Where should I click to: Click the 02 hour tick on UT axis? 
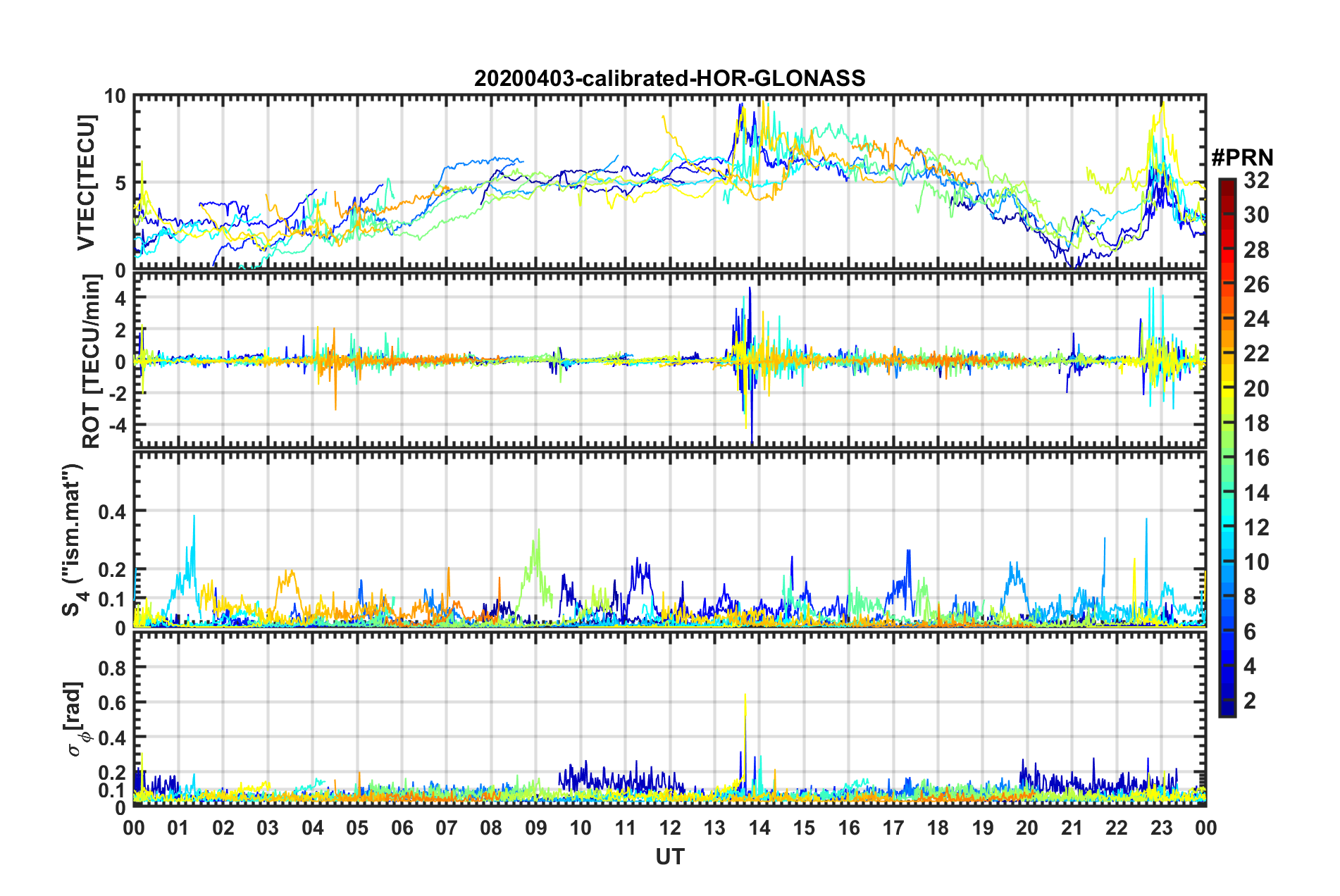coord(223,827)
